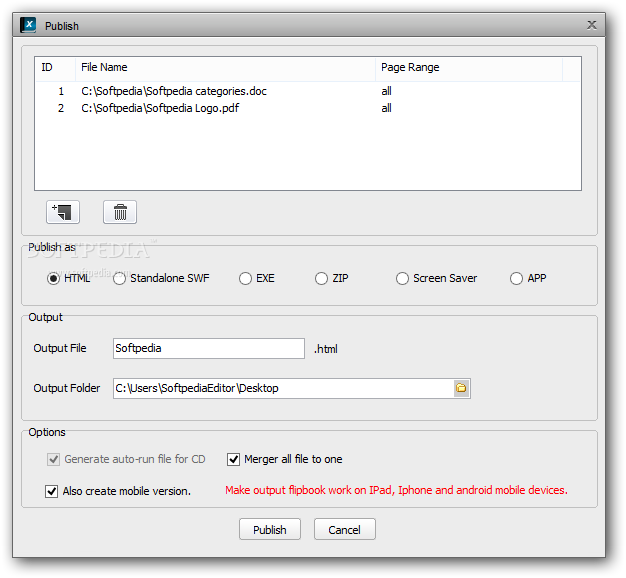Click ID cell 2
This screenshot has height=578, width=626.
click(x=61, y=108)
